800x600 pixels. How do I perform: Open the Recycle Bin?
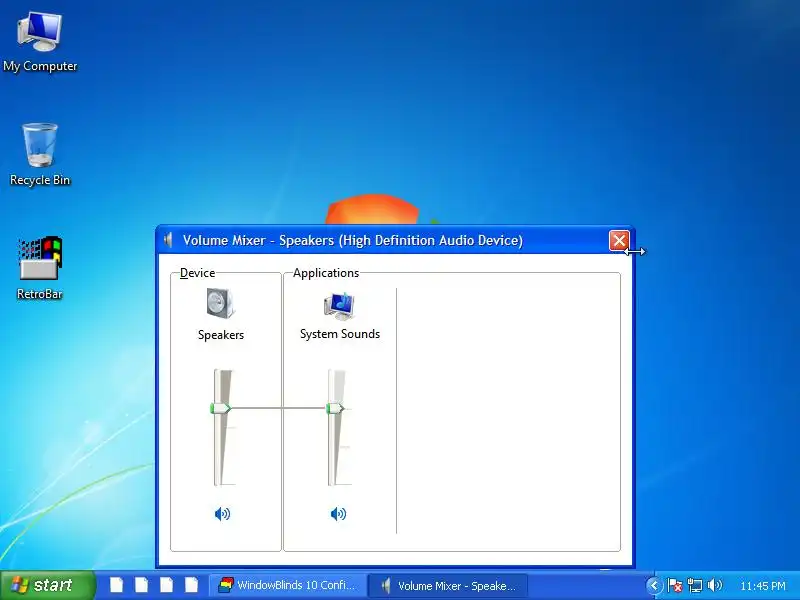tap(40, 155)
